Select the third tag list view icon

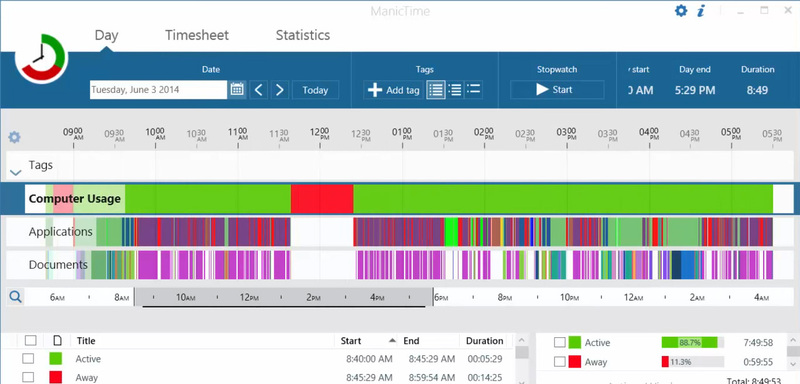(x=473, y=90)
